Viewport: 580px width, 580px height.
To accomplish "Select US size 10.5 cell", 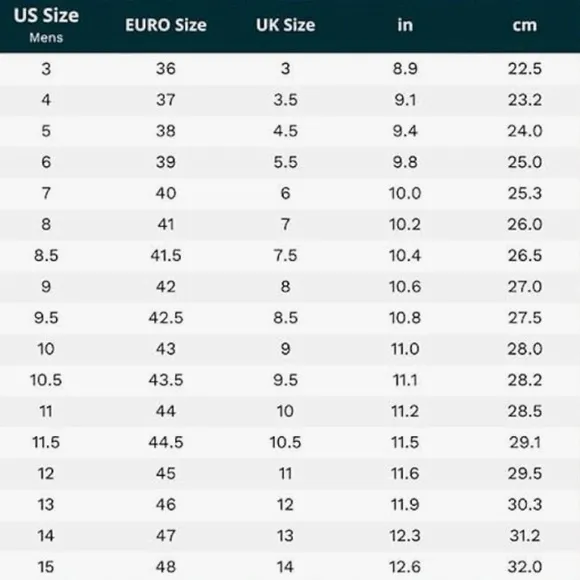I will 46,380.
